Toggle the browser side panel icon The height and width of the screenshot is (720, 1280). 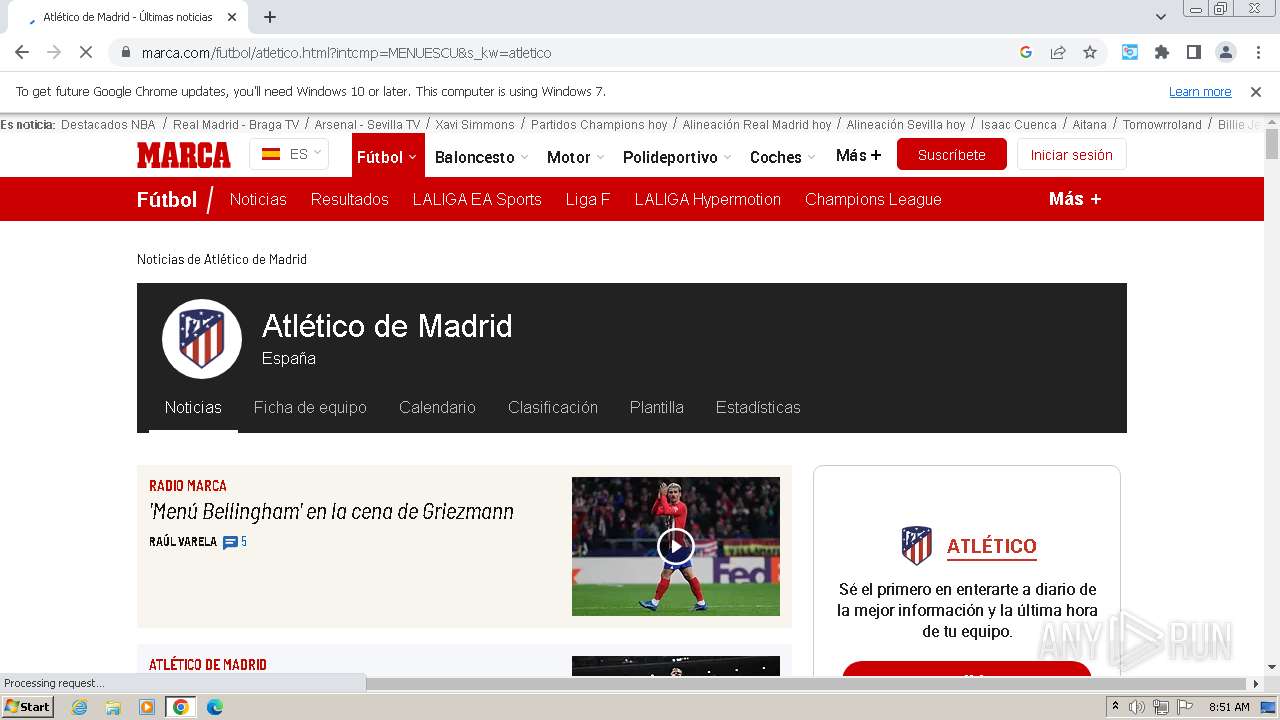(x=1194, y=52)
